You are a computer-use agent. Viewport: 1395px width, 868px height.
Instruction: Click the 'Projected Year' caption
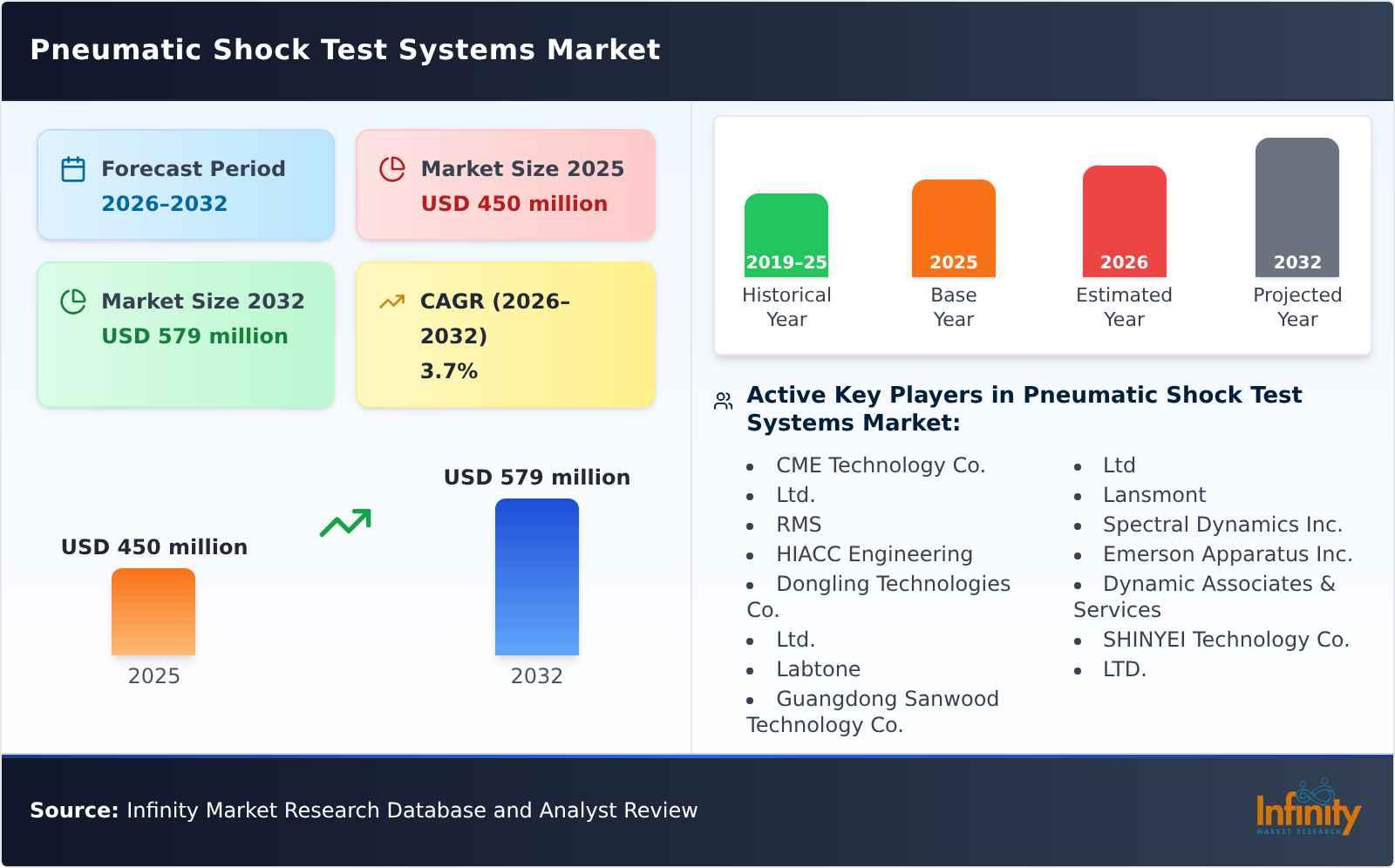tap(1297, 308)
